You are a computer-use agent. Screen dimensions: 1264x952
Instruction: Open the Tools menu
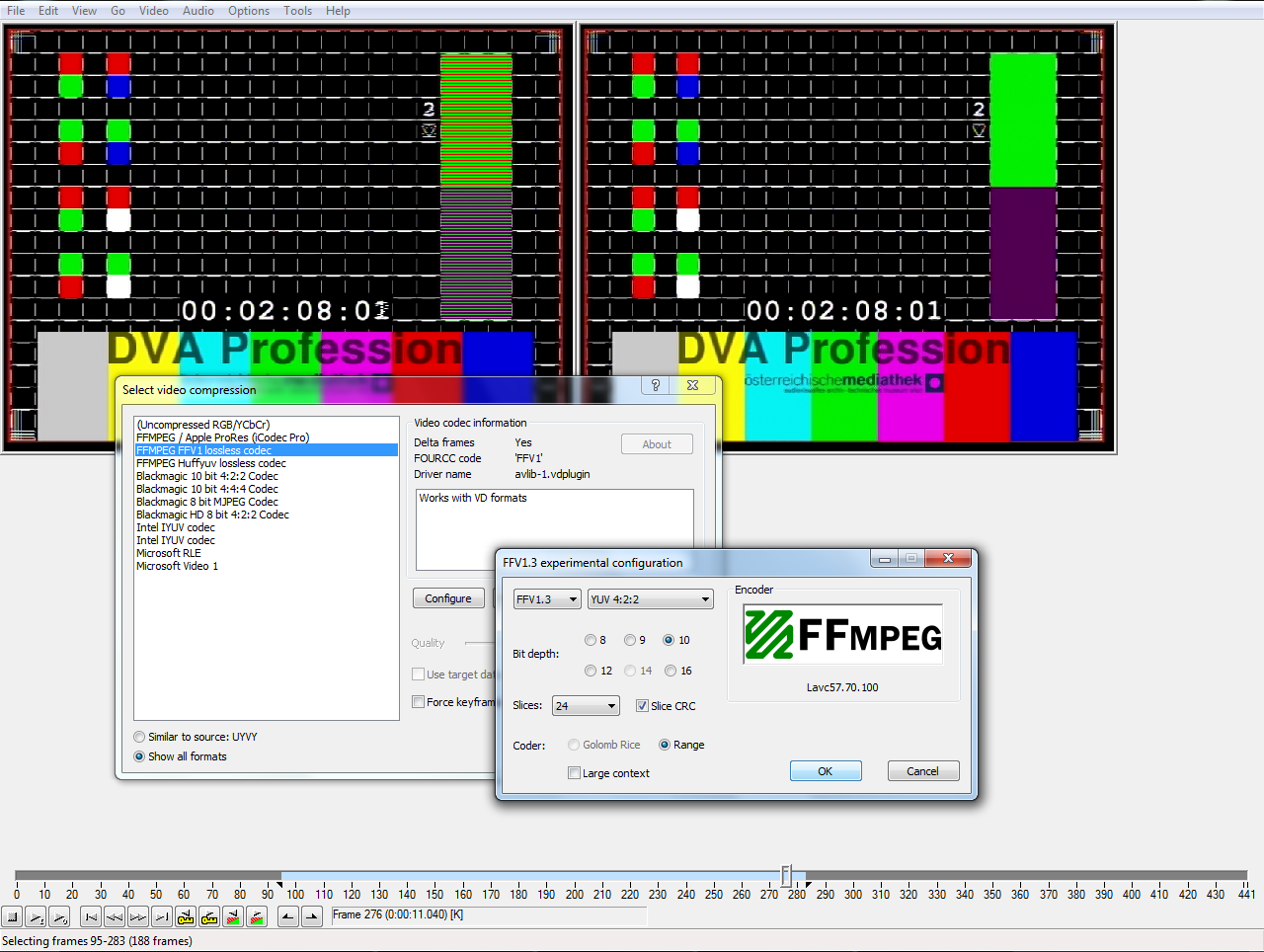point(297,11)
